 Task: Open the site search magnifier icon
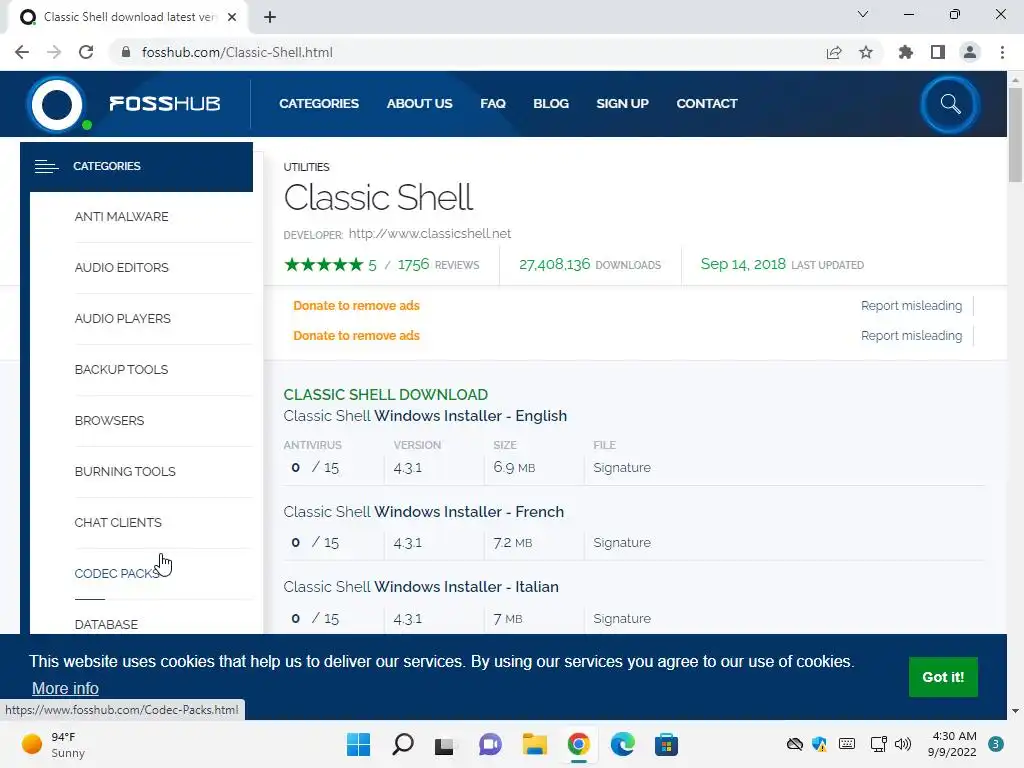pyautogui.click(x=950, y=104)
